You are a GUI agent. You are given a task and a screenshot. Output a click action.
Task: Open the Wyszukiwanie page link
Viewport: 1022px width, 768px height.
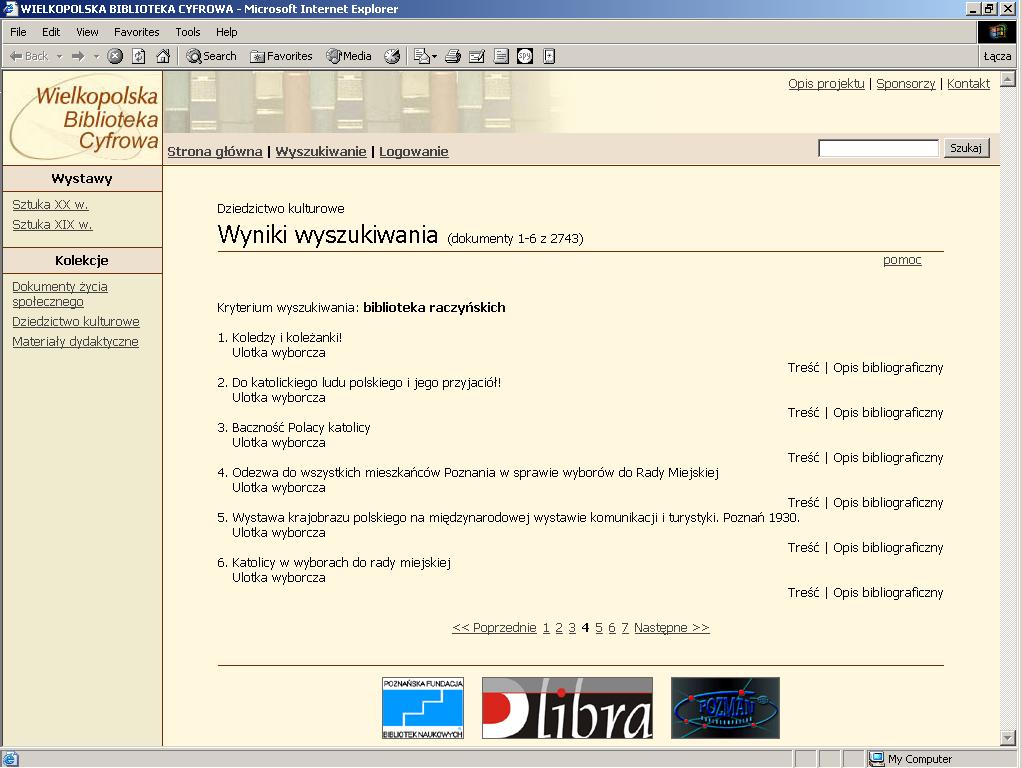(x=321, y=152)
